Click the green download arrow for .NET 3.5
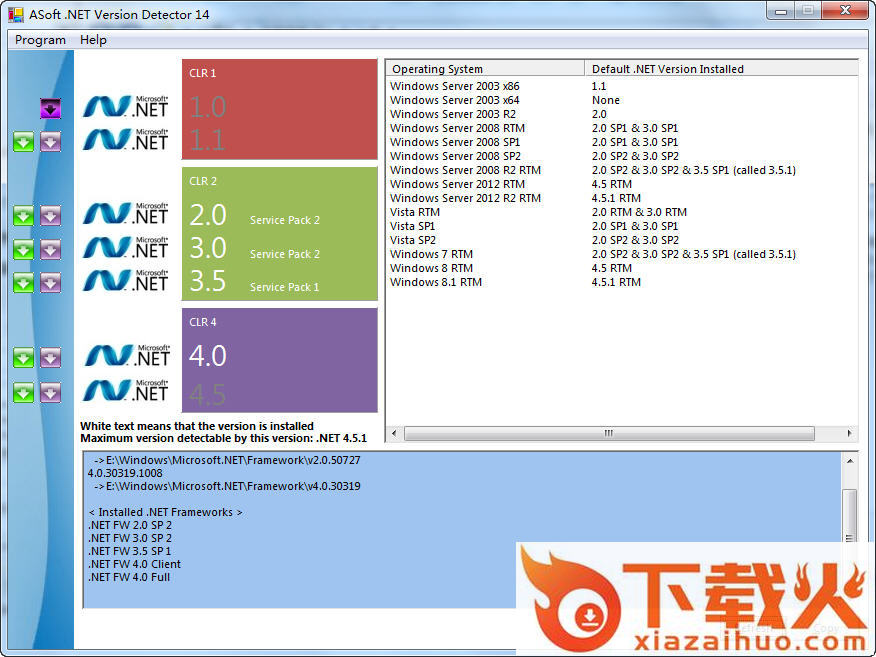Image resolution: width=876 pixels, height=657 pixels. tap(23, 283)
